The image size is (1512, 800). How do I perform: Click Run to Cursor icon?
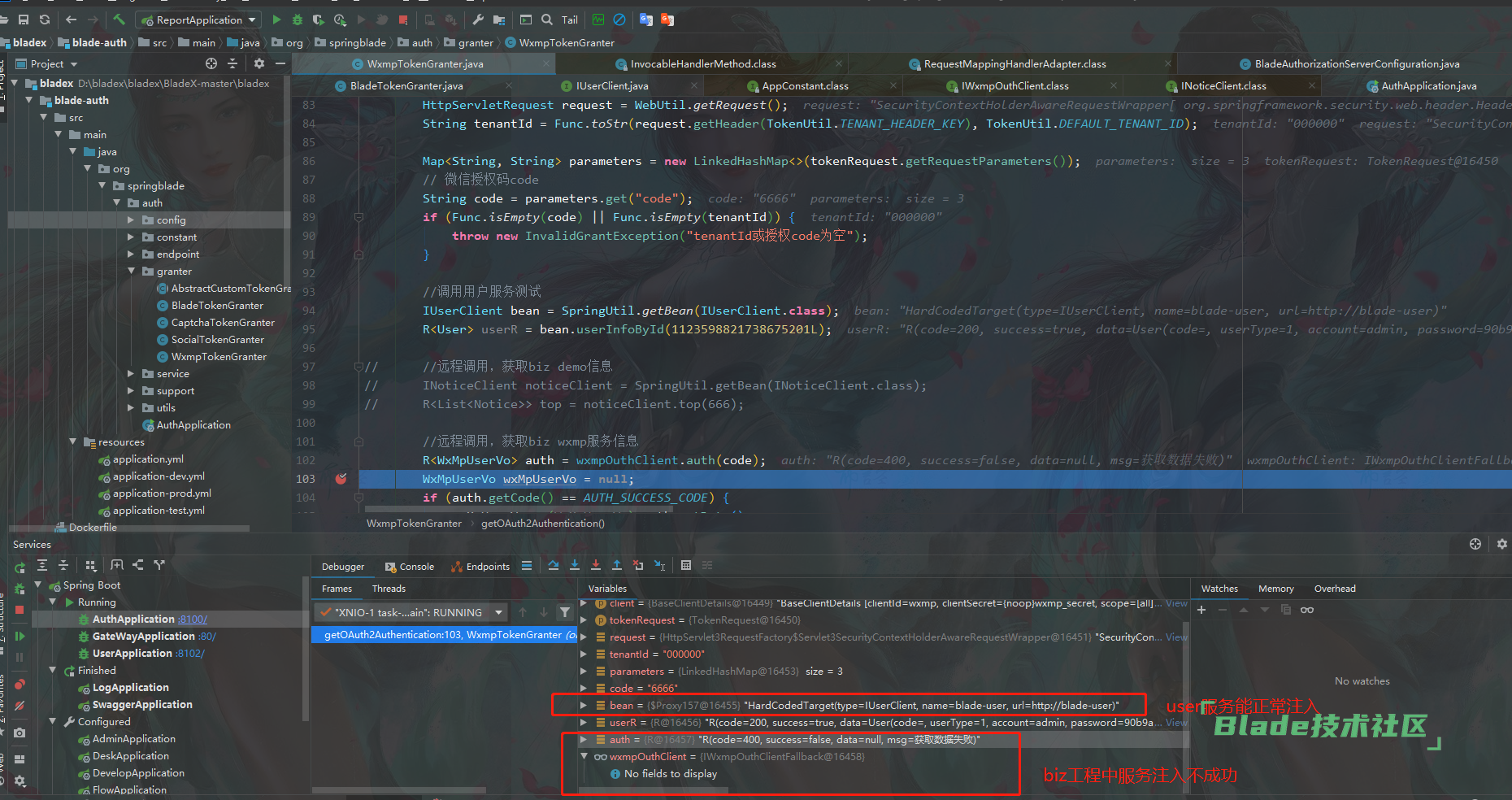tap(660, 566)
